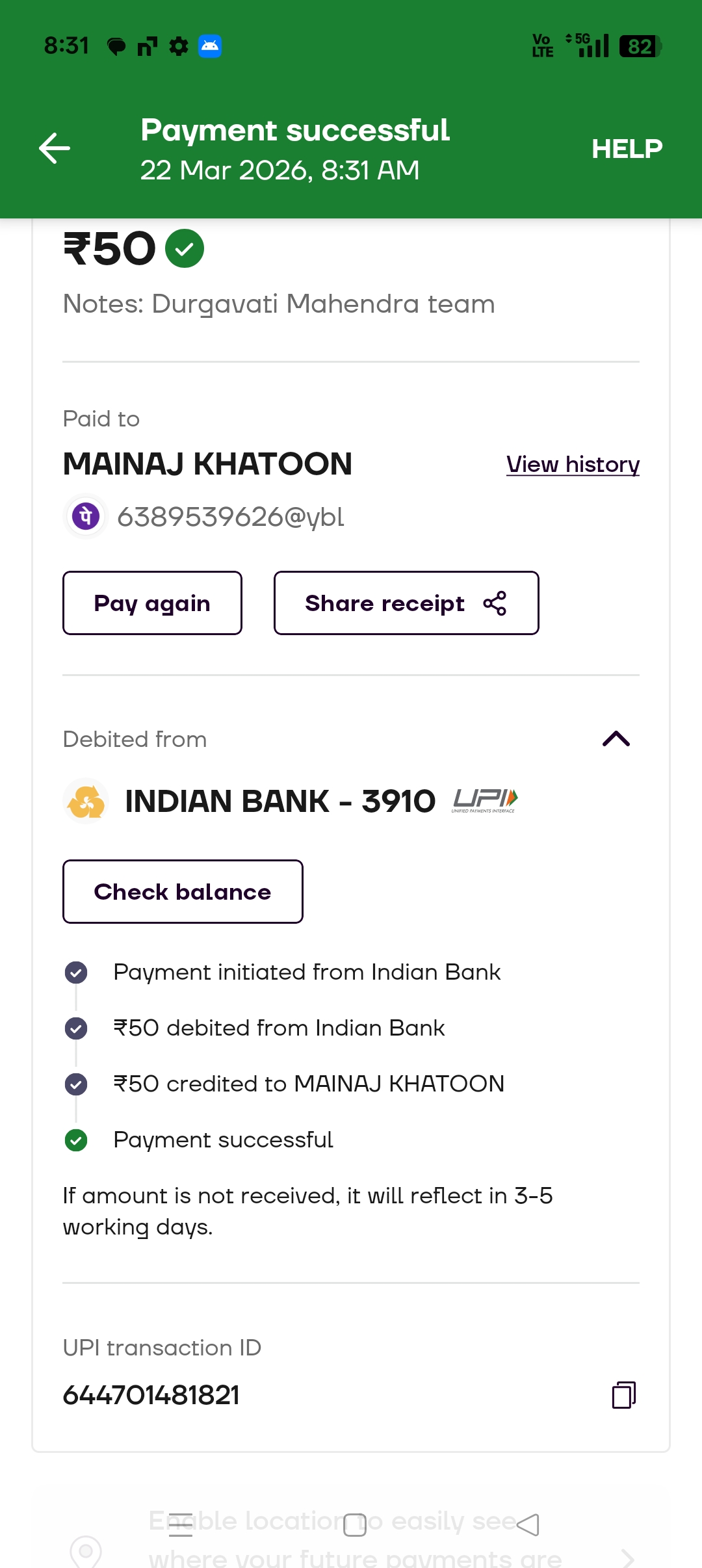
Task: Tap the 6389539626@ybl UPI address
Action: 231,517
